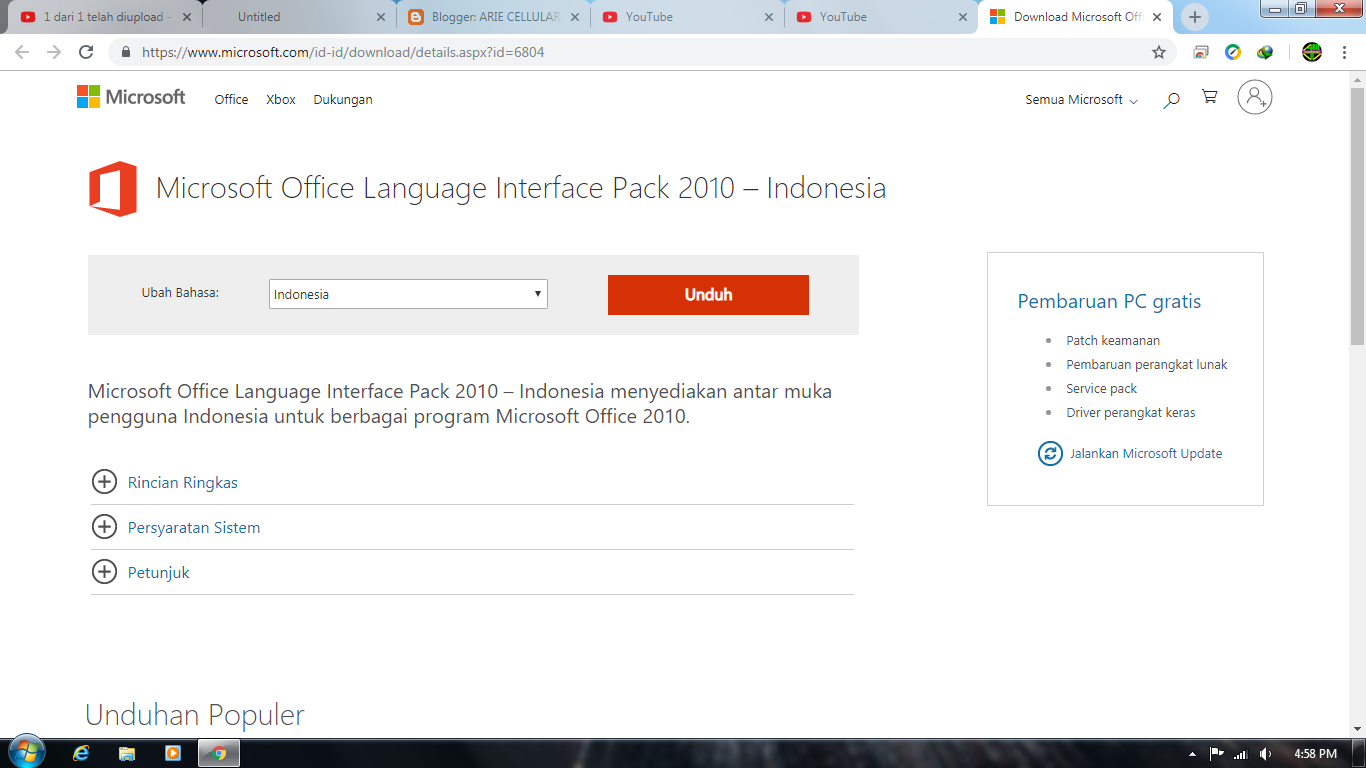The image size is (1366, 768).
Task: Click the Jalankan Microsoft Update link
Action: click(1146, 454)
